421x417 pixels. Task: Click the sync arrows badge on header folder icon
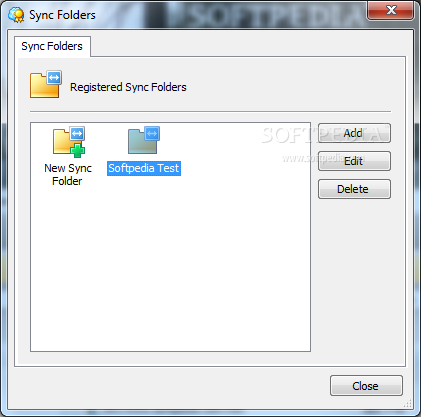tap(54, 78)
